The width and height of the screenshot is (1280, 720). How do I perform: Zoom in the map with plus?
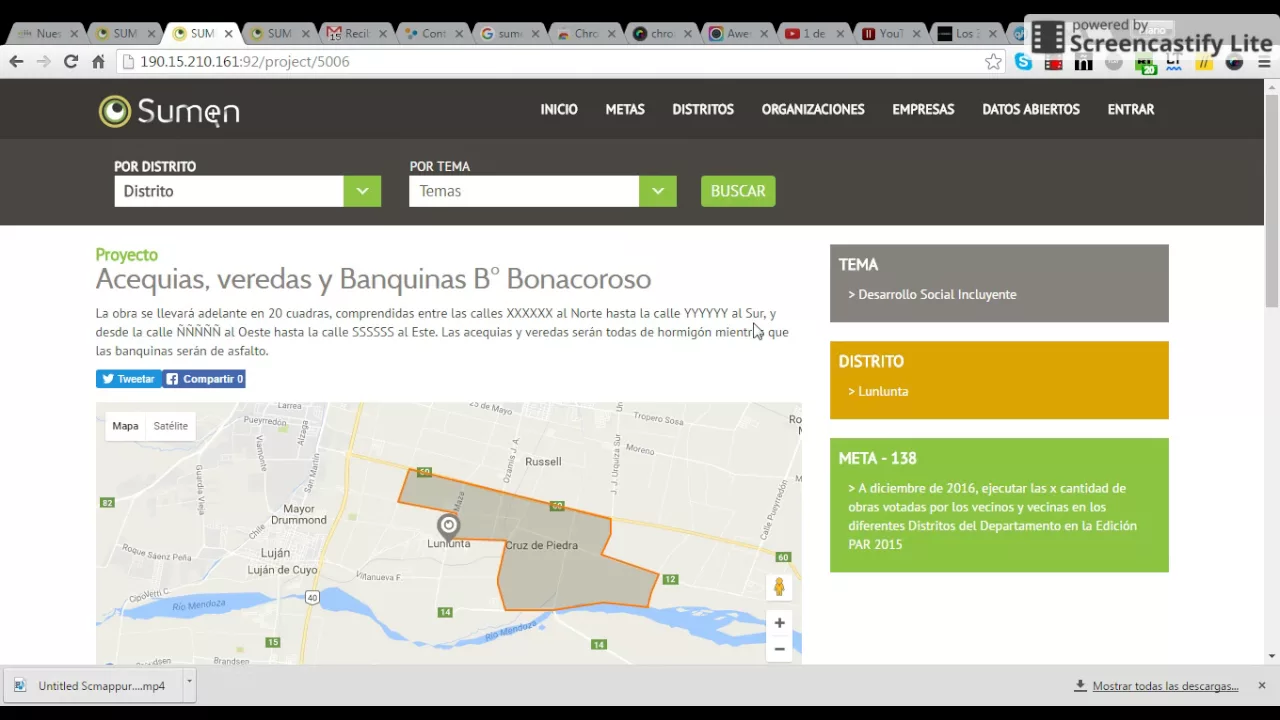click(779, 623)
